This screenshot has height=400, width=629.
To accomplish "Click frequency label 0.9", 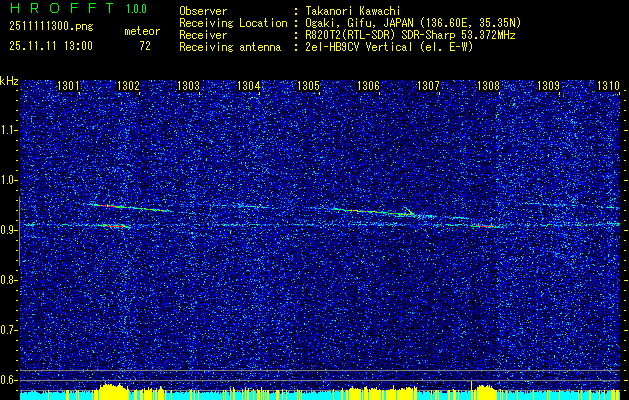I will coord(9,230).
